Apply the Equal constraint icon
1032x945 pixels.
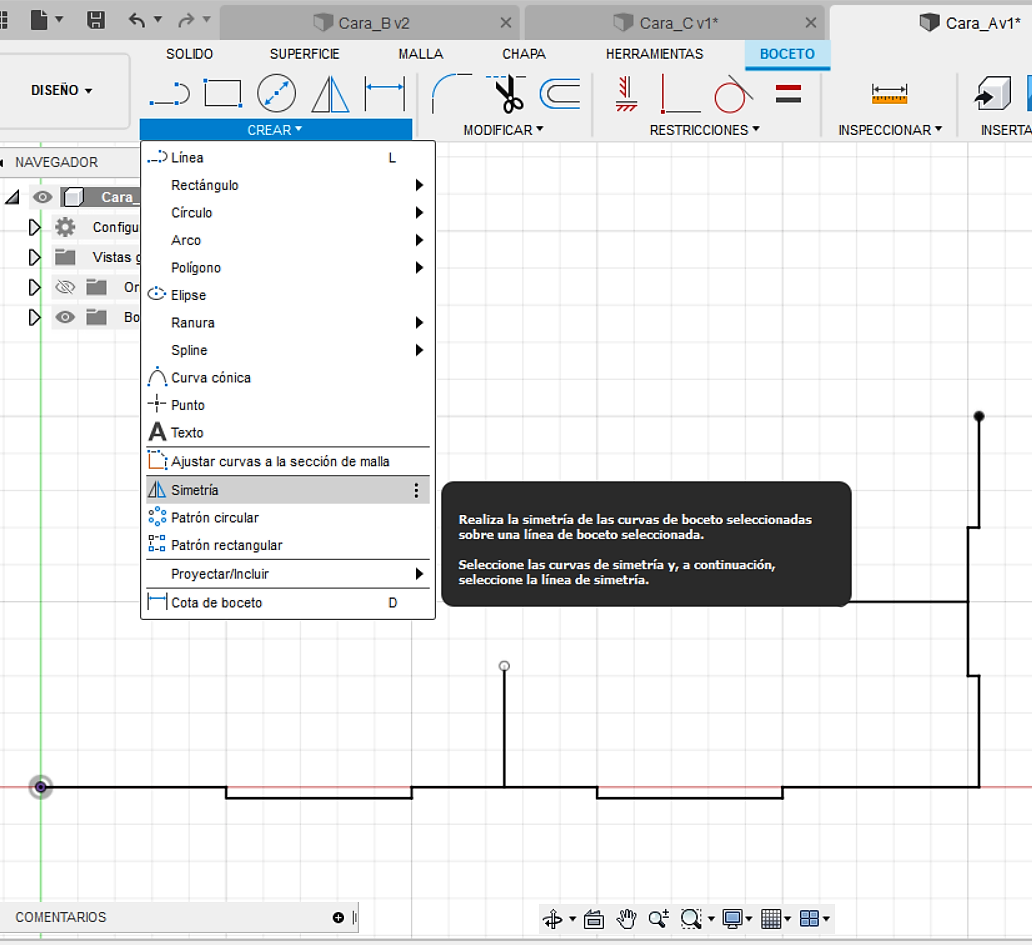788,93
